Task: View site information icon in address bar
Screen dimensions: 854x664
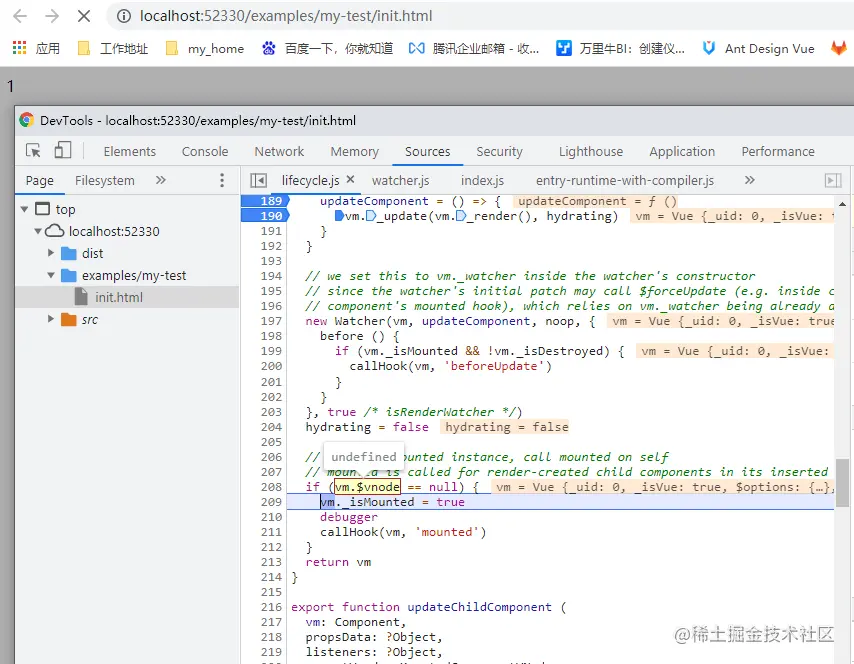Action: 124,16
